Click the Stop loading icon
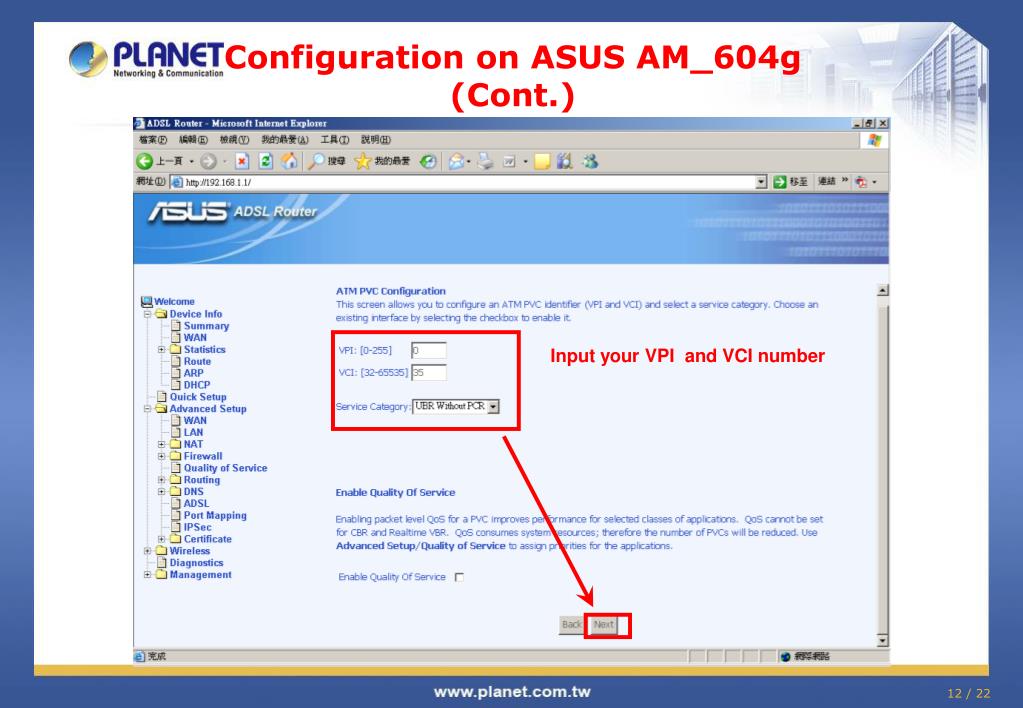This screenshot has width=1023, height=708. pyautogui.click(x=242, y=161)
